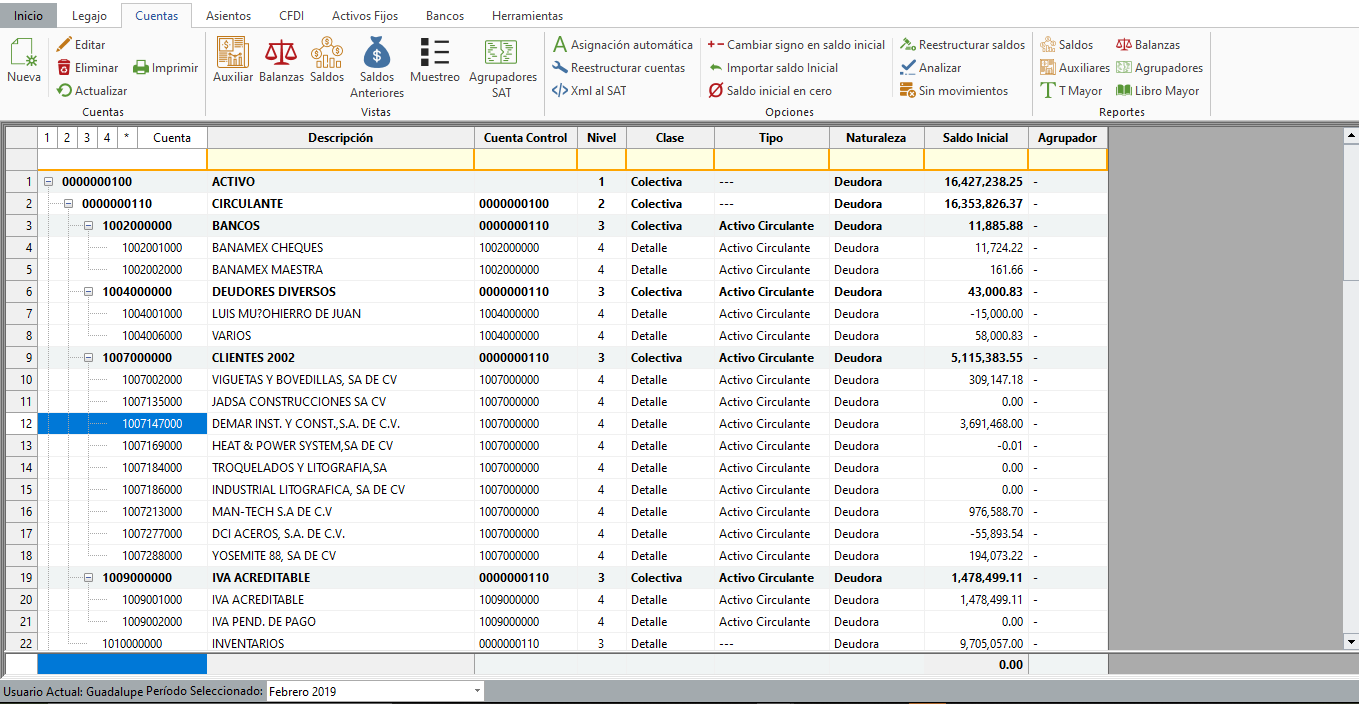Switch to the Asientos tab
1359x704 pixels.
coord(228,16)
